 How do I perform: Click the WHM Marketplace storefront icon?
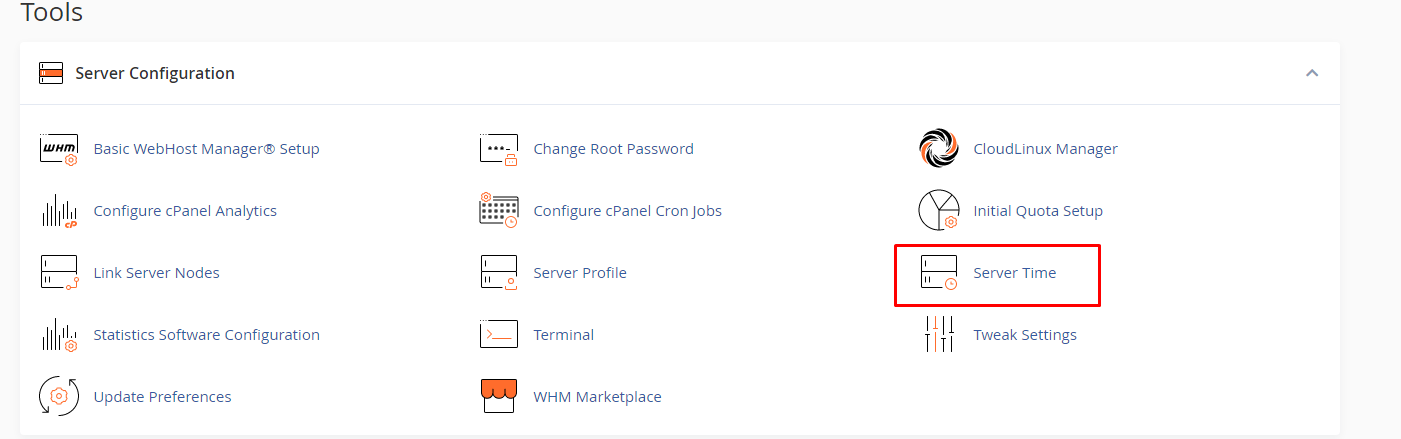(x=499, y=397)
